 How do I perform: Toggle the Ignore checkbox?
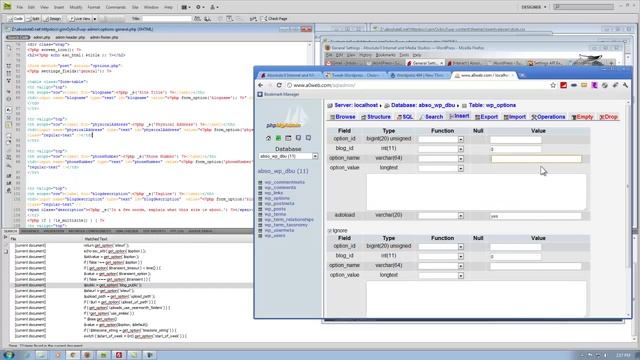tap(330, 231)
